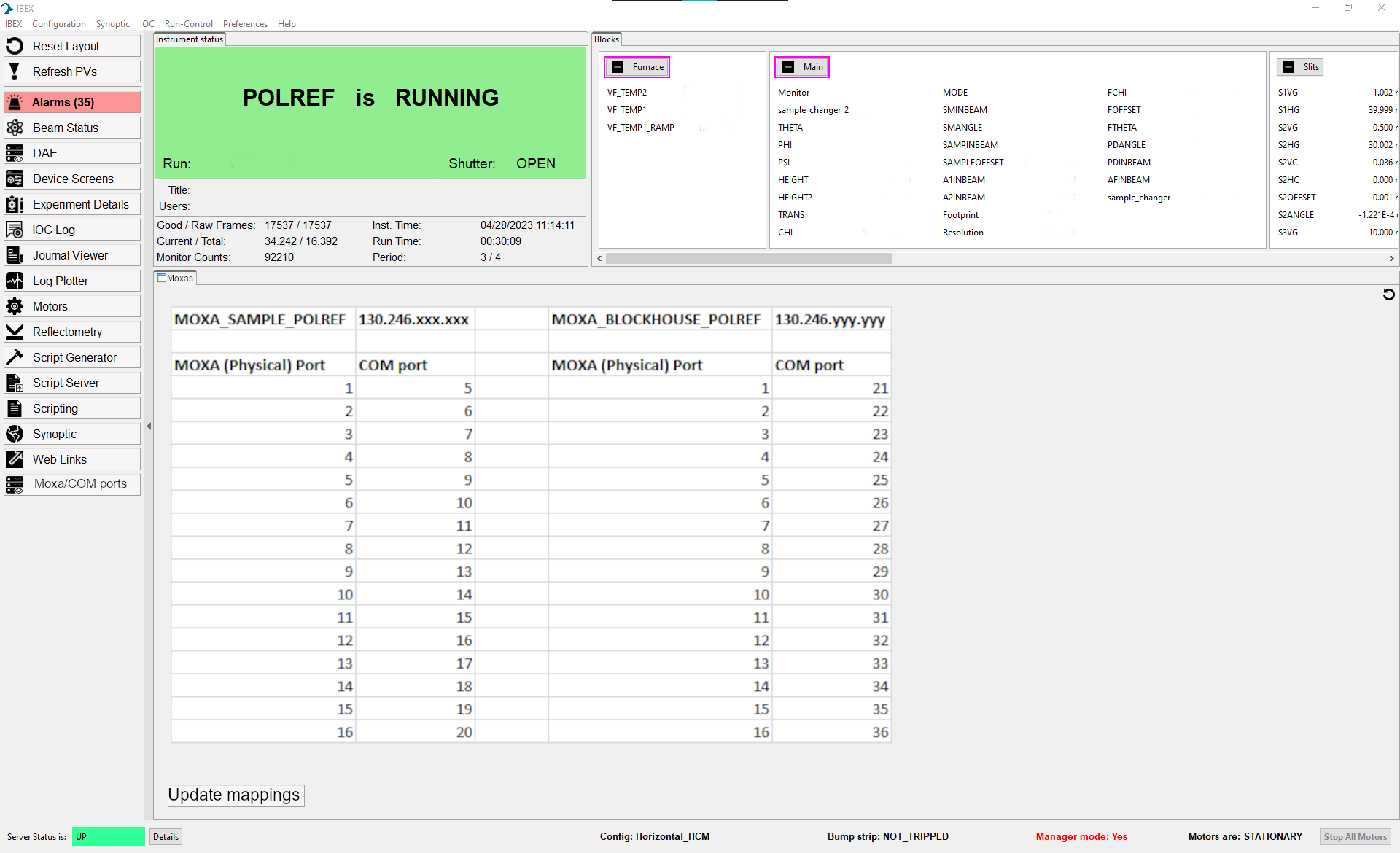This screenshot has height=853, width=1400.
Task: Toggle the Slits block group checkbox
Action: click(x=1288, y=66)
